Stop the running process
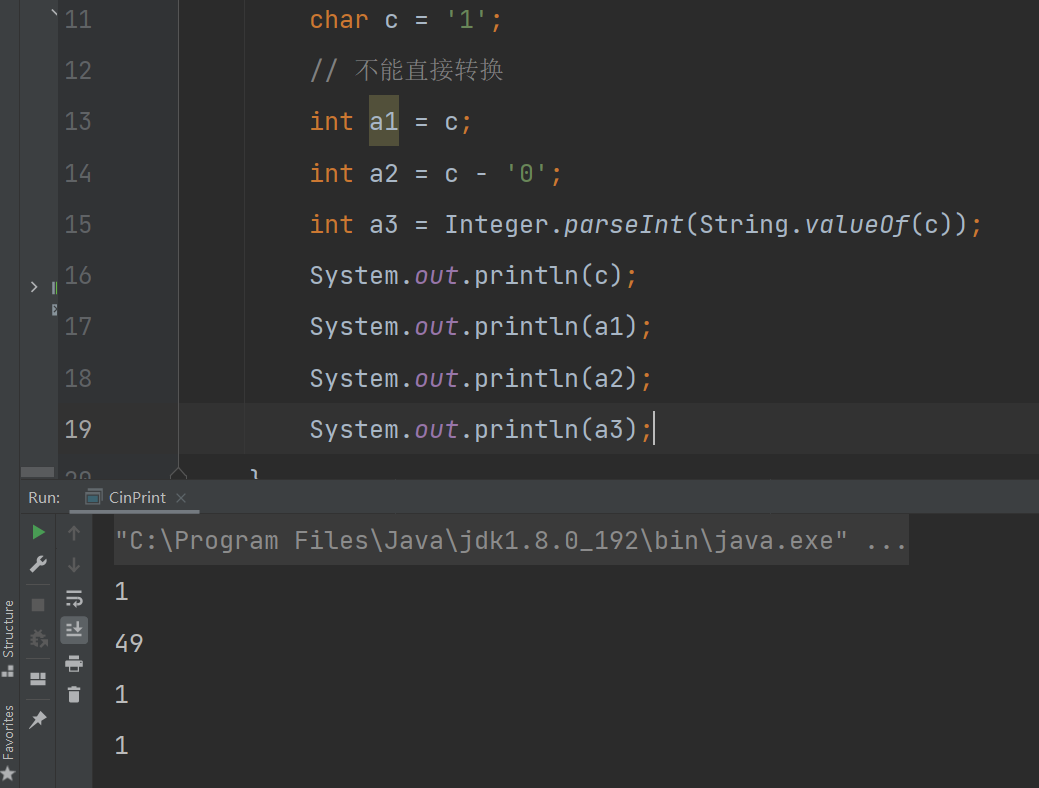This screenshot has height=788, width=1039. 37,603
